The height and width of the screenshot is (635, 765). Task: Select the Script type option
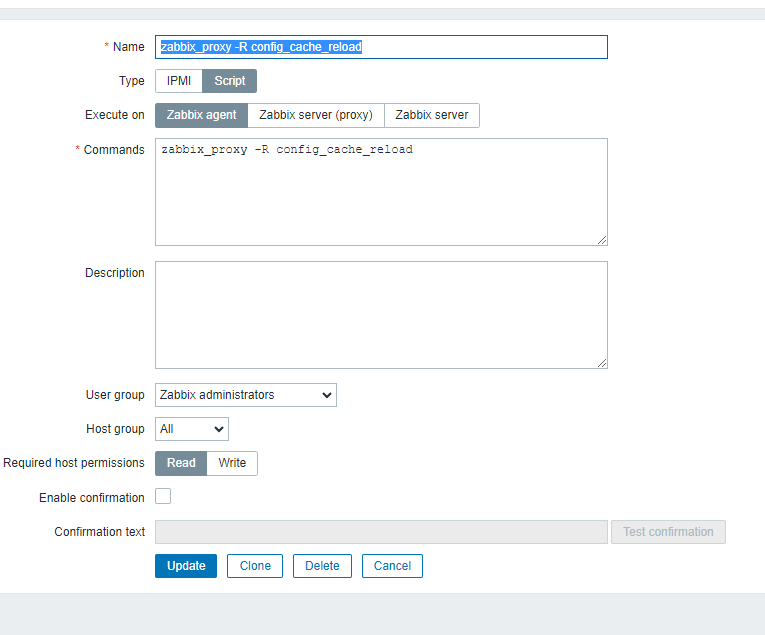(229, 81)
